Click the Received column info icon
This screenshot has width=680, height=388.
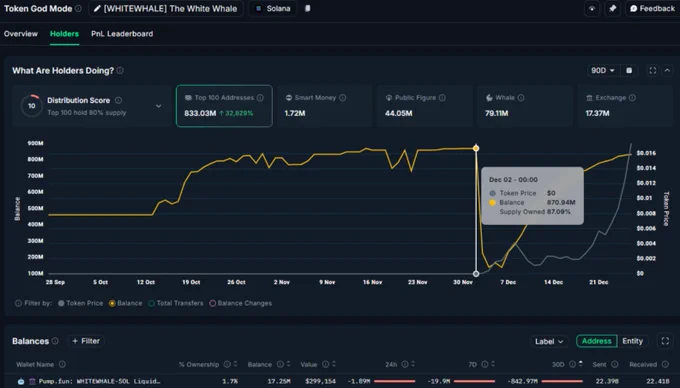click(x=665, y=364)
